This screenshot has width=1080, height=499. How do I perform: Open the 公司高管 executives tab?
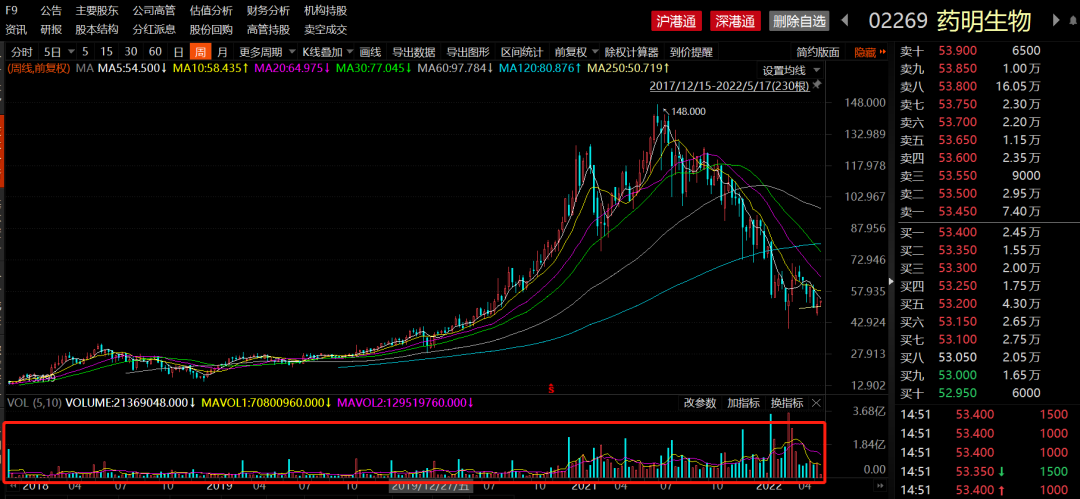click(x=154, y=10)
